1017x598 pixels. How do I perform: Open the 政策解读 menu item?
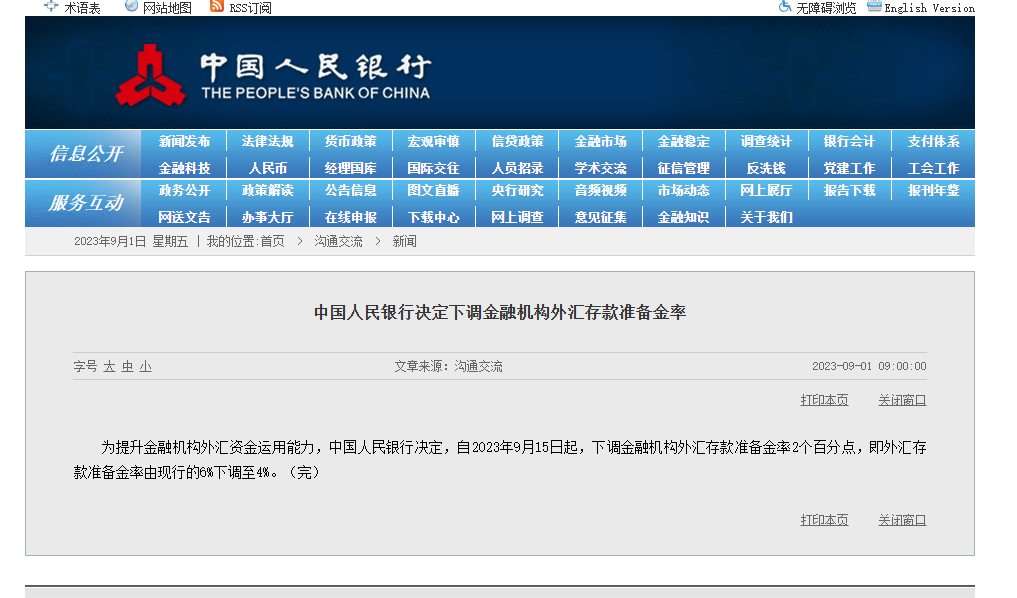click(x=268, y=191)
